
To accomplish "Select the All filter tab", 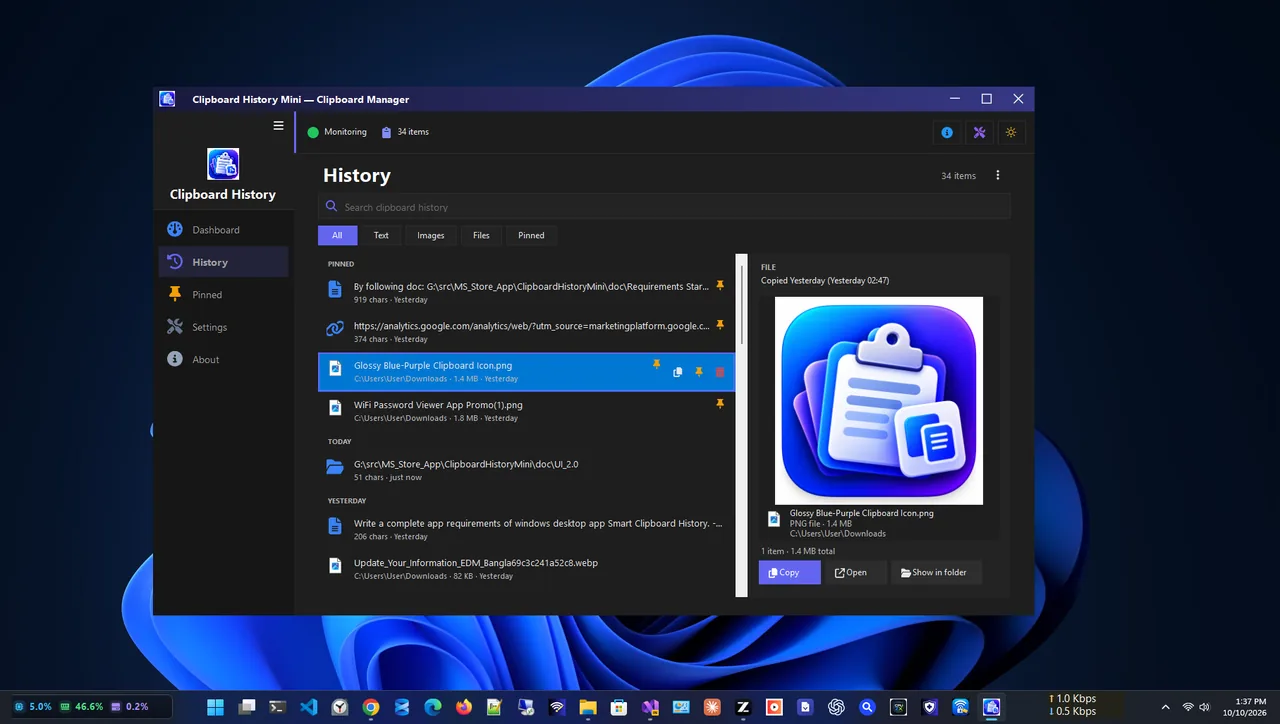I will click(x=337, y=236).
